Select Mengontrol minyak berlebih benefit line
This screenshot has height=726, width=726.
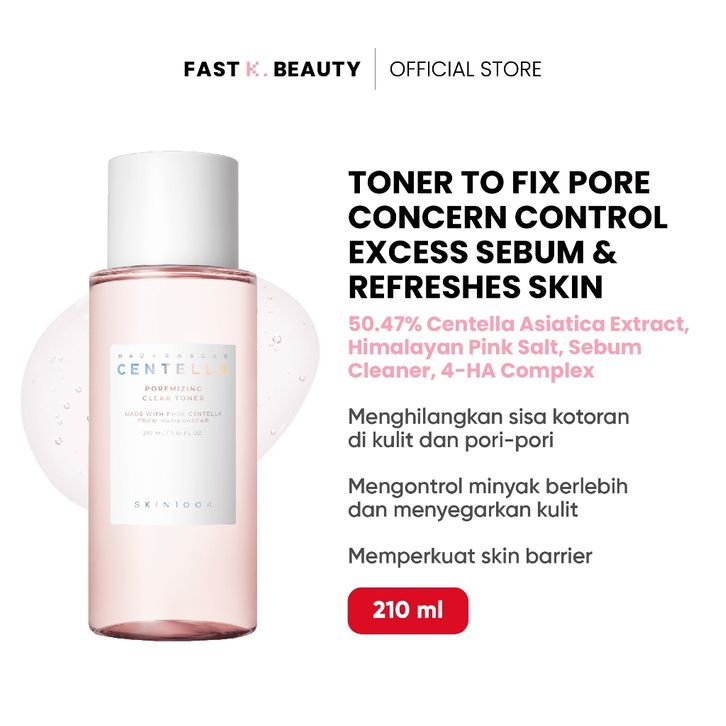click(488, 487)
